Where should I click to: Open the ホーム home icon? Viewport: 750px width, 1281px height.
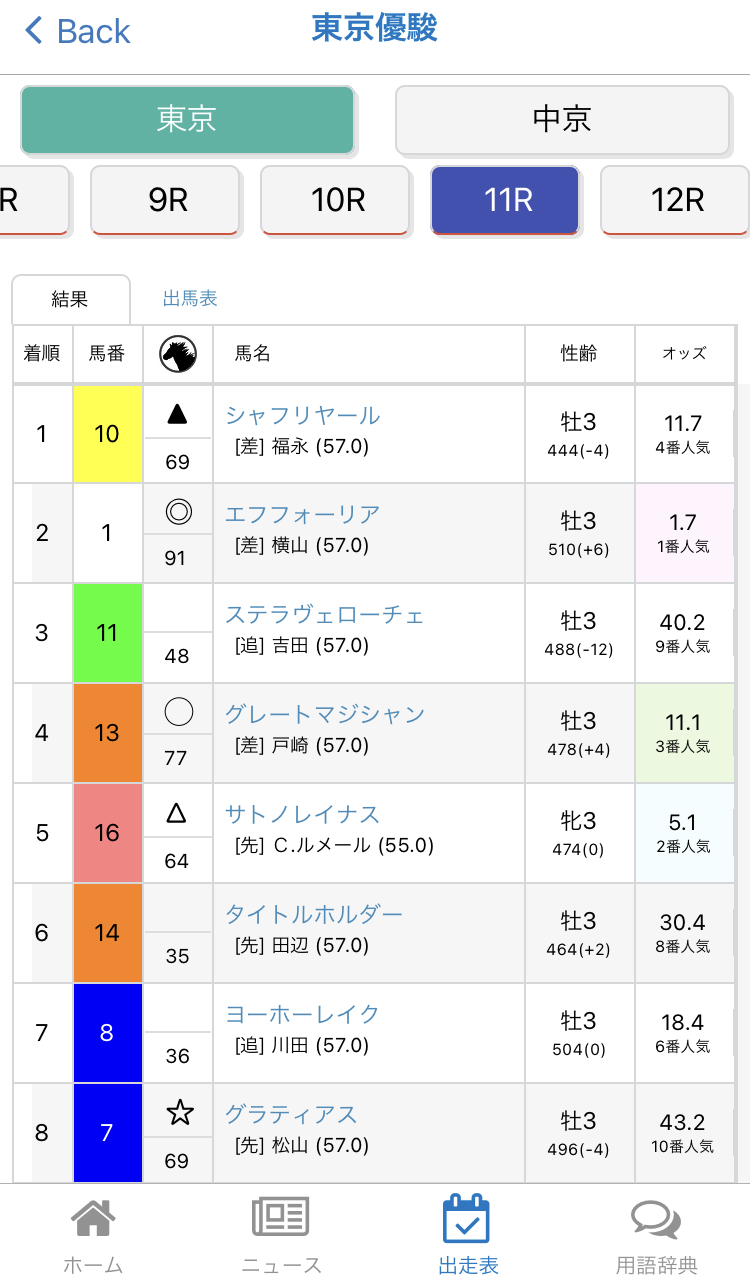tap(92, 1218)
